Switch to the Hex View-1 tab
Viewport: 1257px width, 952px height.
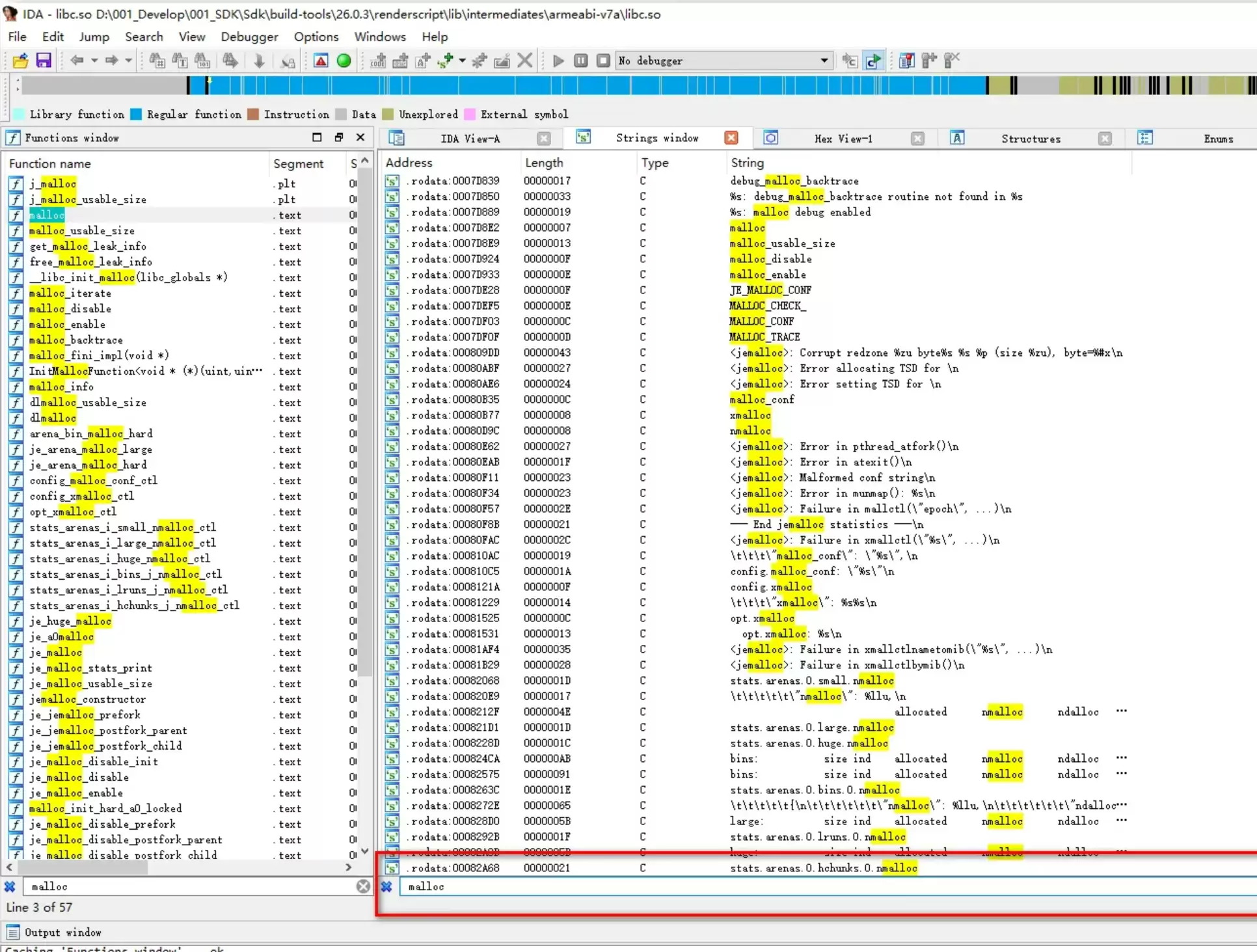click(x=843, y=139)
